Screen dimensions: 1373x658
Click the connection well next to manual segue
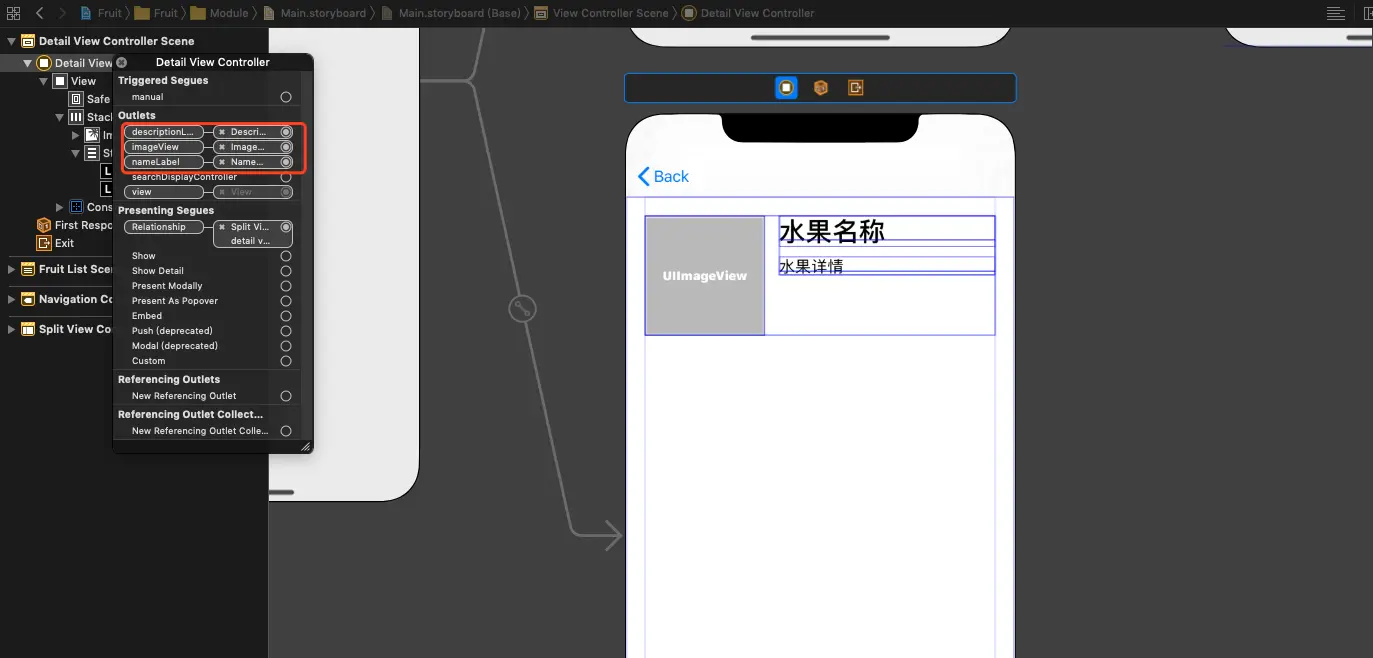[287, 96]
